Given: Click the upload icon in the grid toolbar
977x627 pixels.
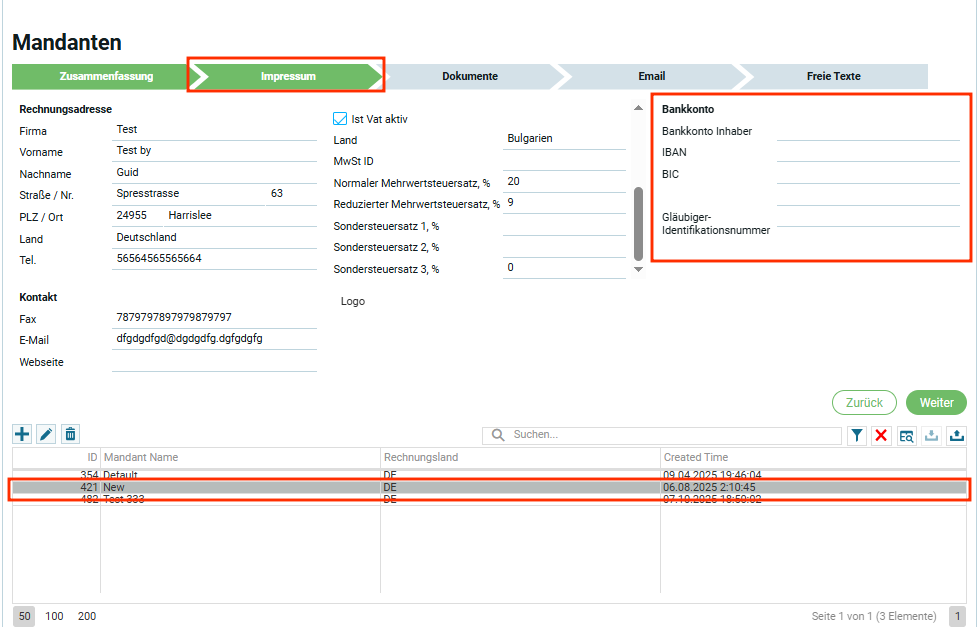Looking at the screenshot, I should 956,435.
